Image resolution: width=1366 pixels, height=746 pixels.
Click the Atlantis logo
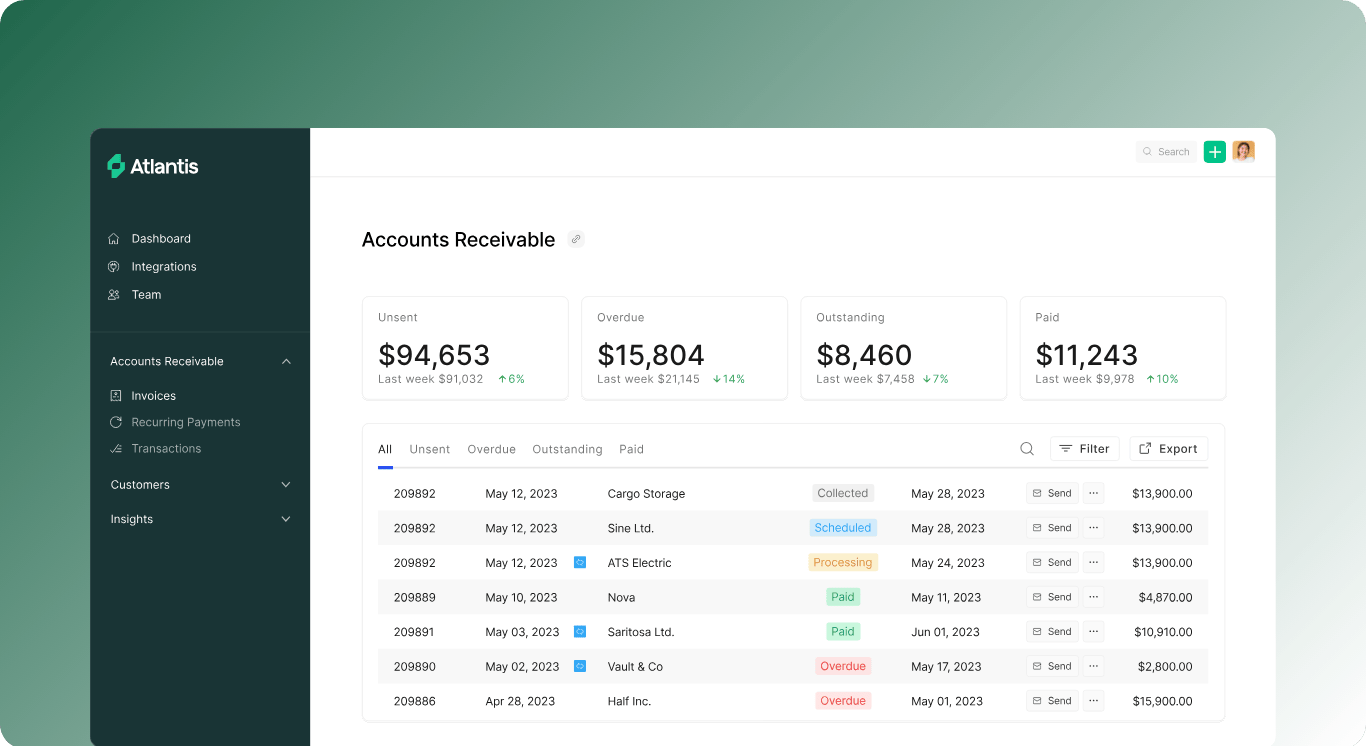[x=153, y=167]
